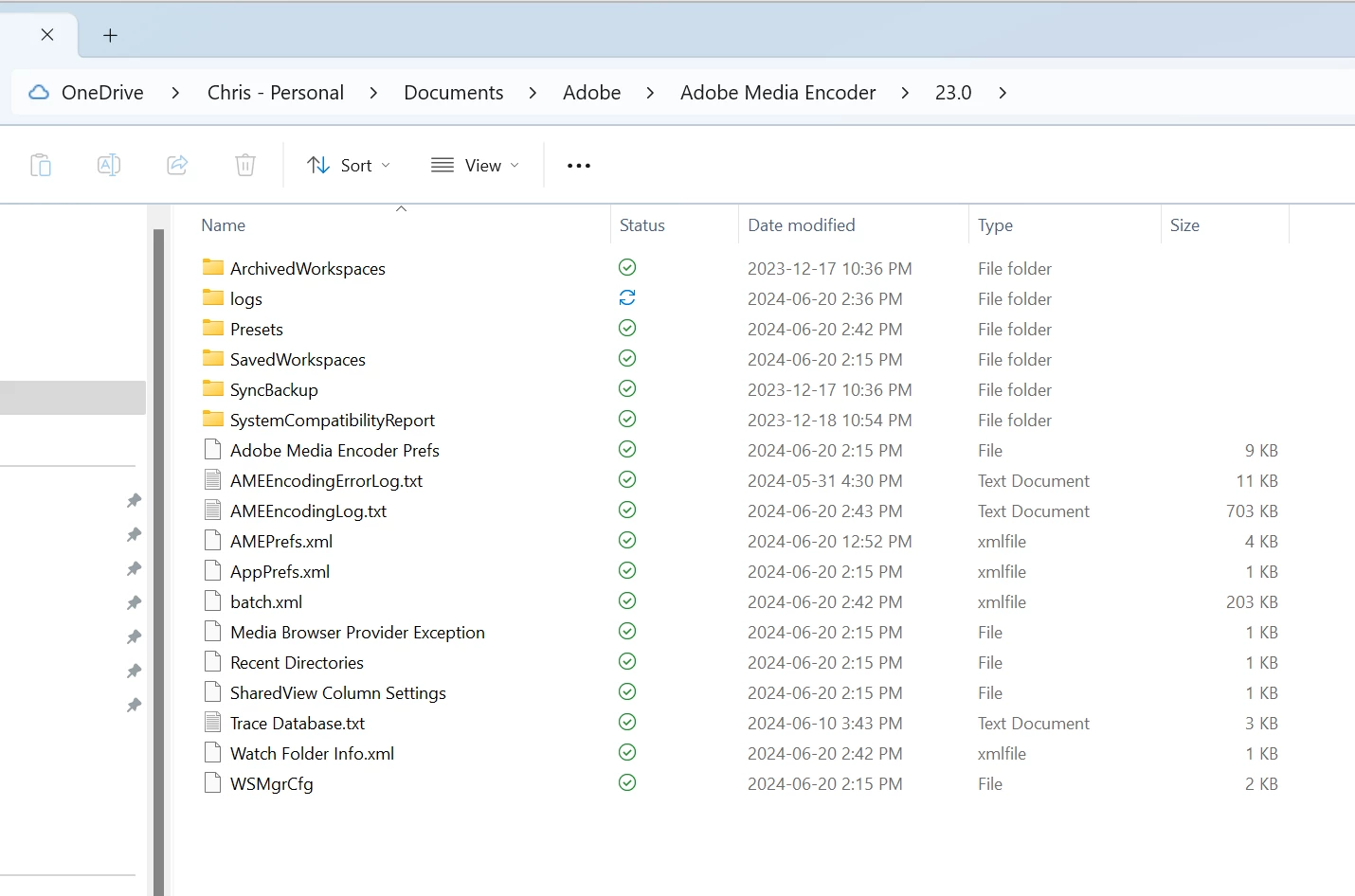1355x896 pixels.
Task: Click the Share icon in toolbar
Action: tap(177, 165)
